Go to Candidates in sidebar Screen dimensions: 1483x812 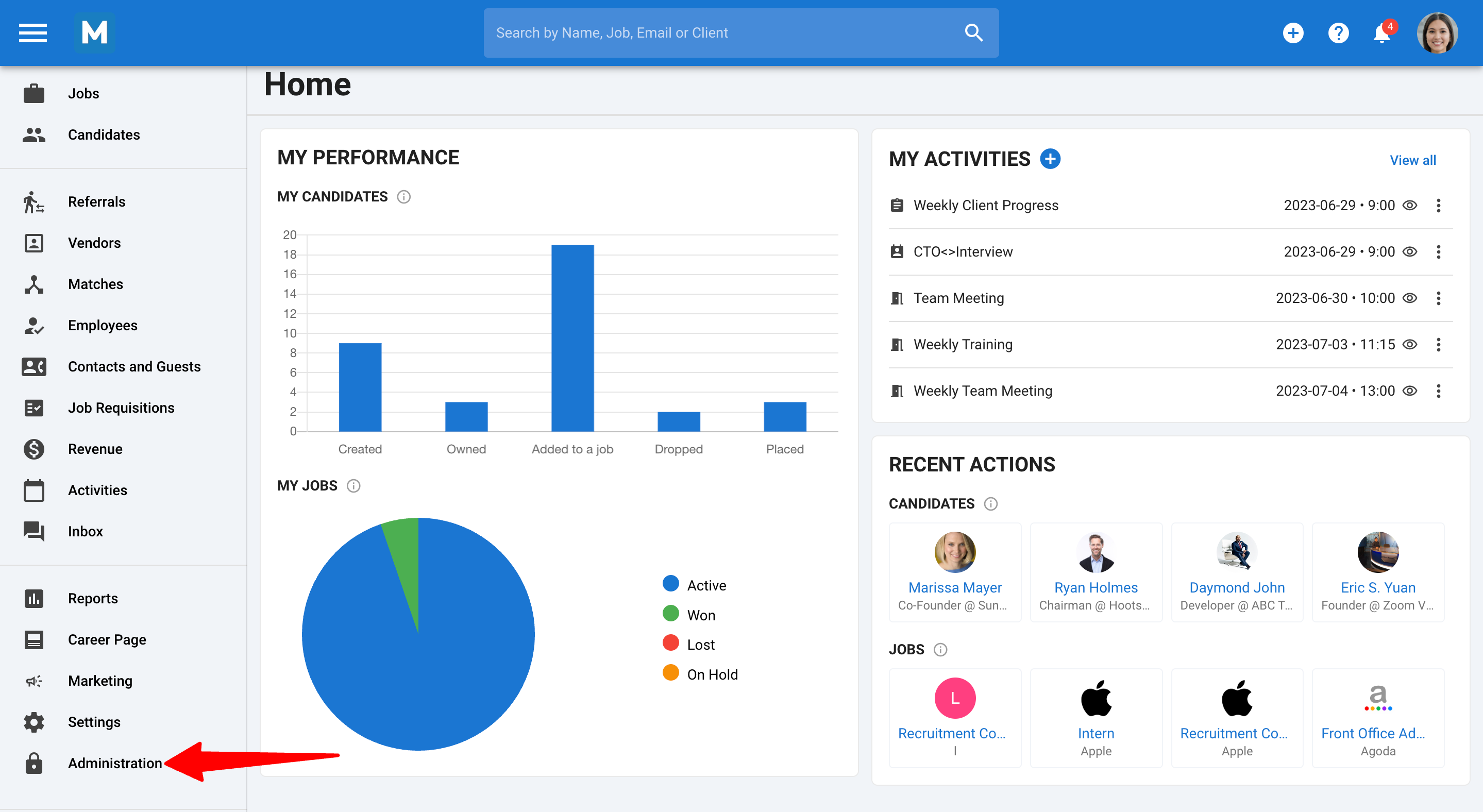click(x=123, y=134)
